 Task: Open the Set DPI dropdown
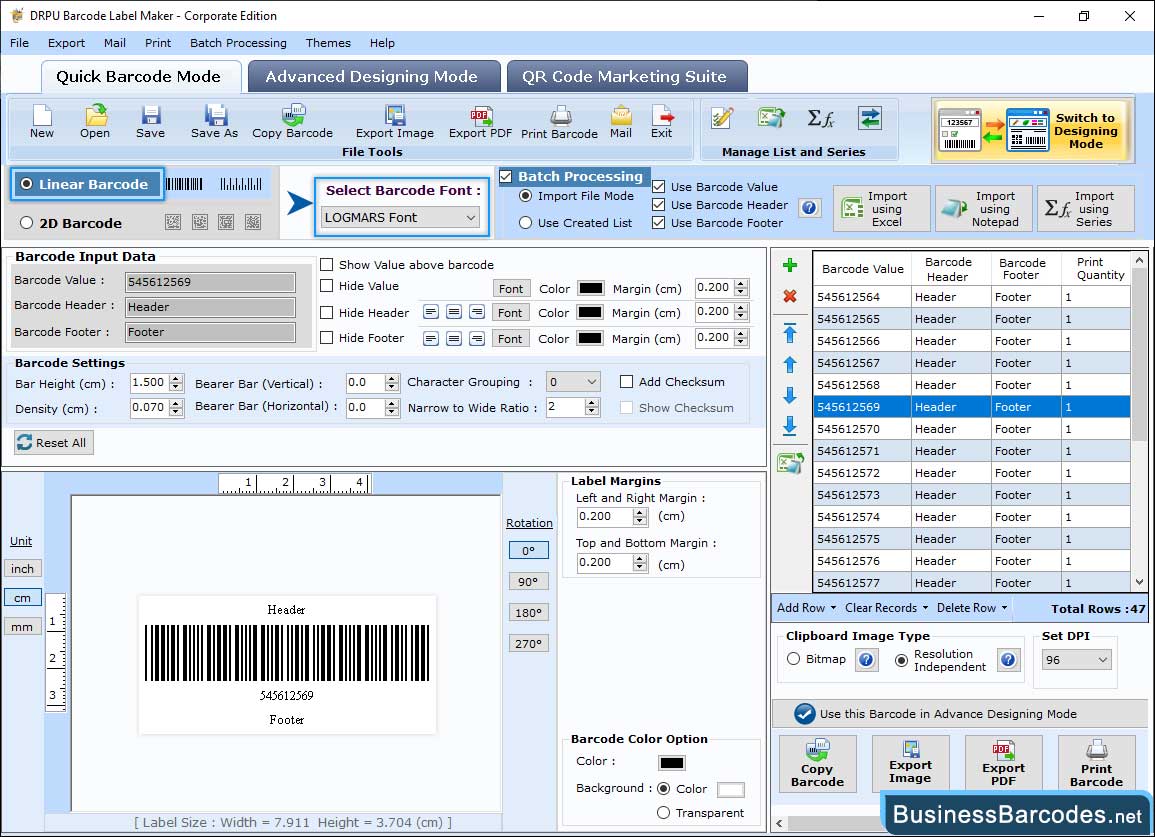1076,660
